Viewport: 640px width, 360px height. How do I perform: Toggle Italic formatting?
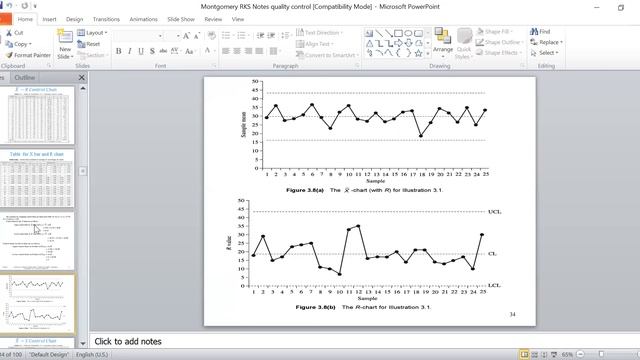click(129, 51)
